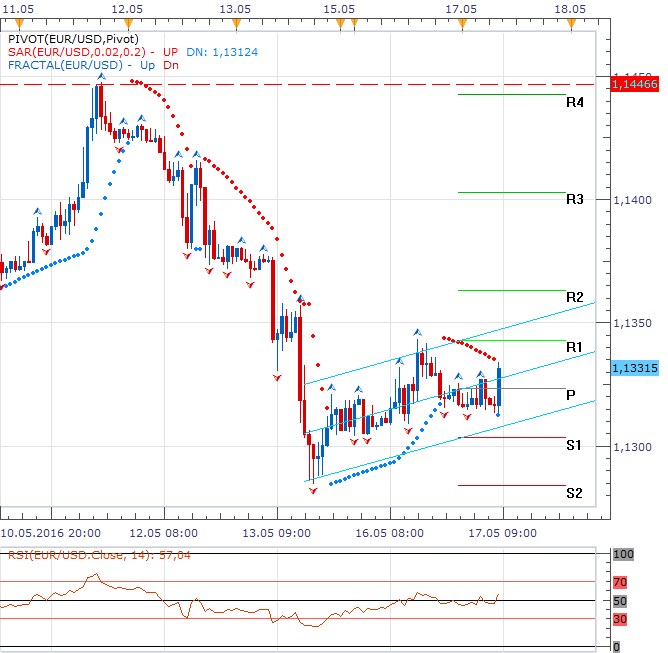
Task: Click the S1 support level label
Action: click(x=574, y=445)
